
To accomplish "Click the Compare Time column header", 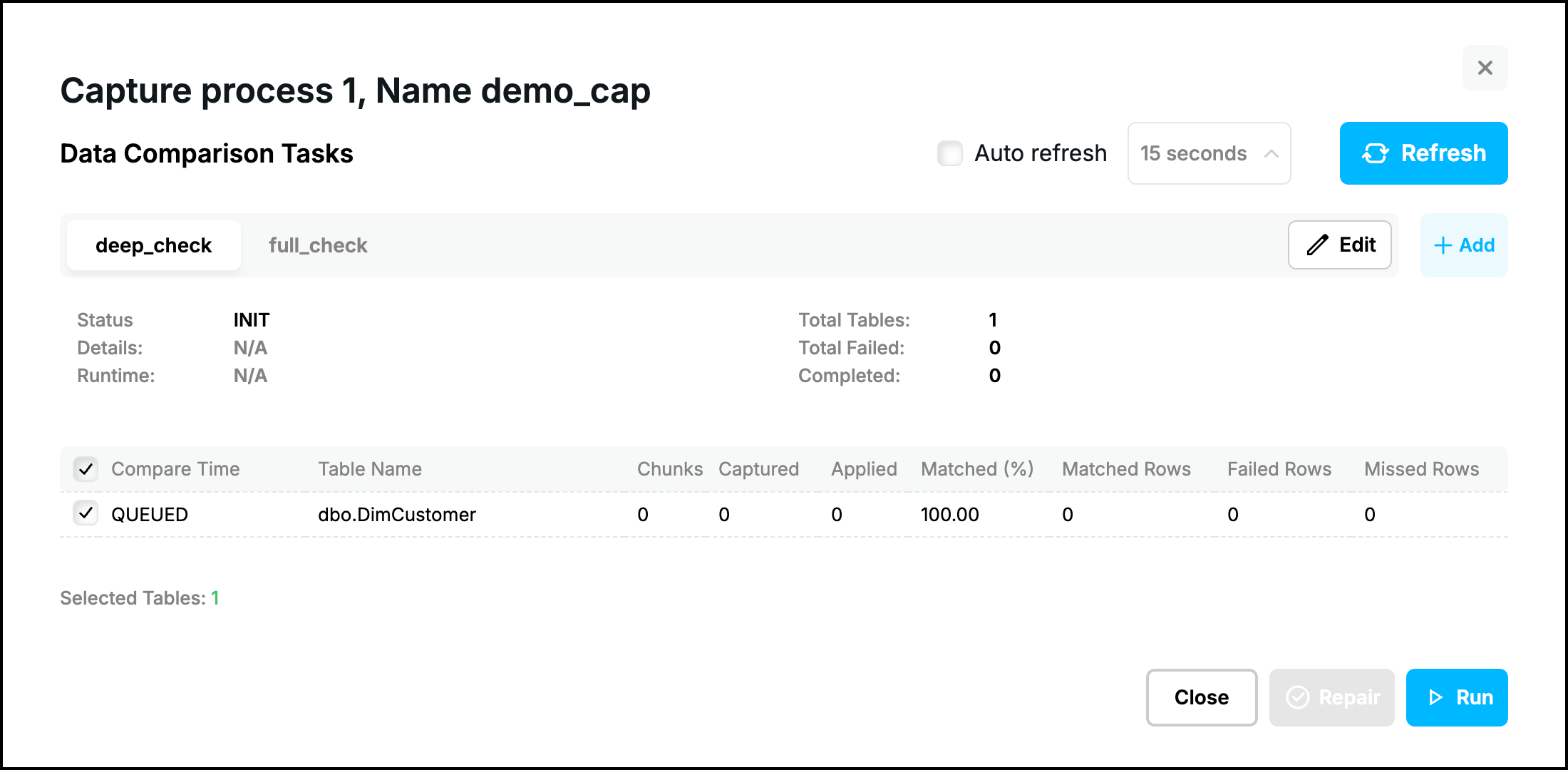I will point(176,469).
